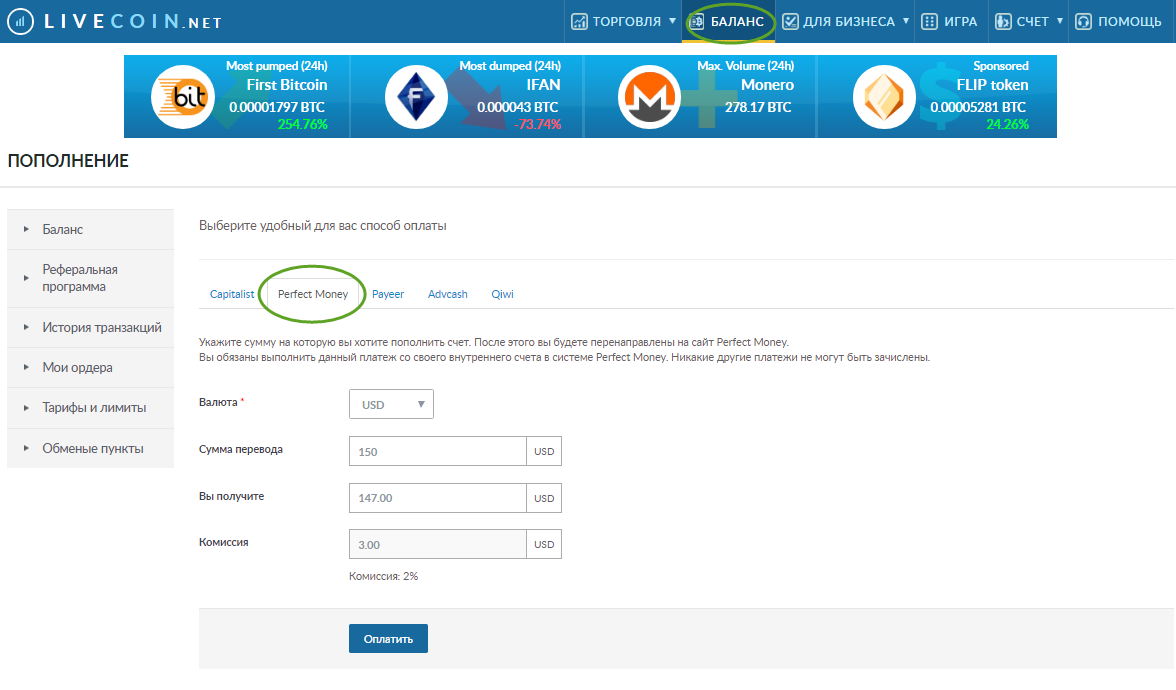Open Мои ордера in sidebar
Image resolution: width=1176 pixels, height=690 pixels.
pyautogui.click(x=77, y=368)
